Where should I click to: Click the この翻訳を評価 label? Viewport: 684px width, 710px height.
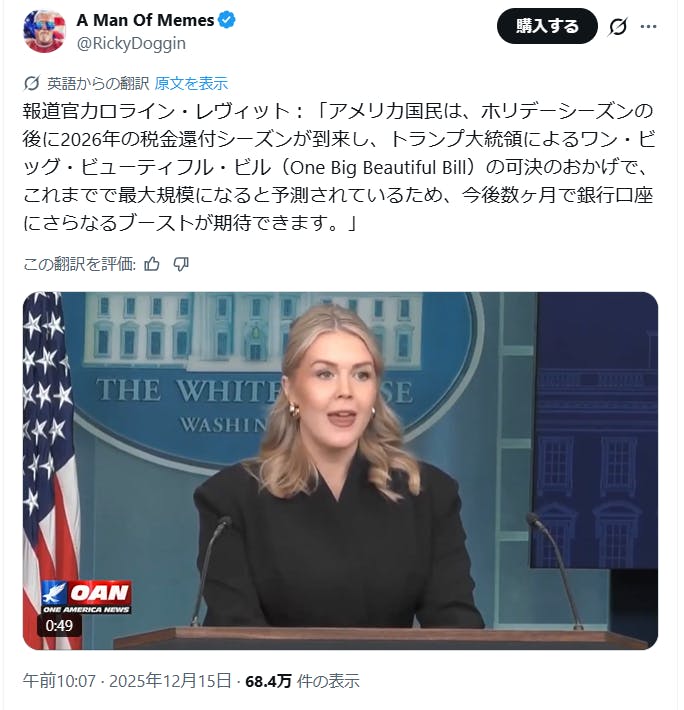[x=80, y=264]
